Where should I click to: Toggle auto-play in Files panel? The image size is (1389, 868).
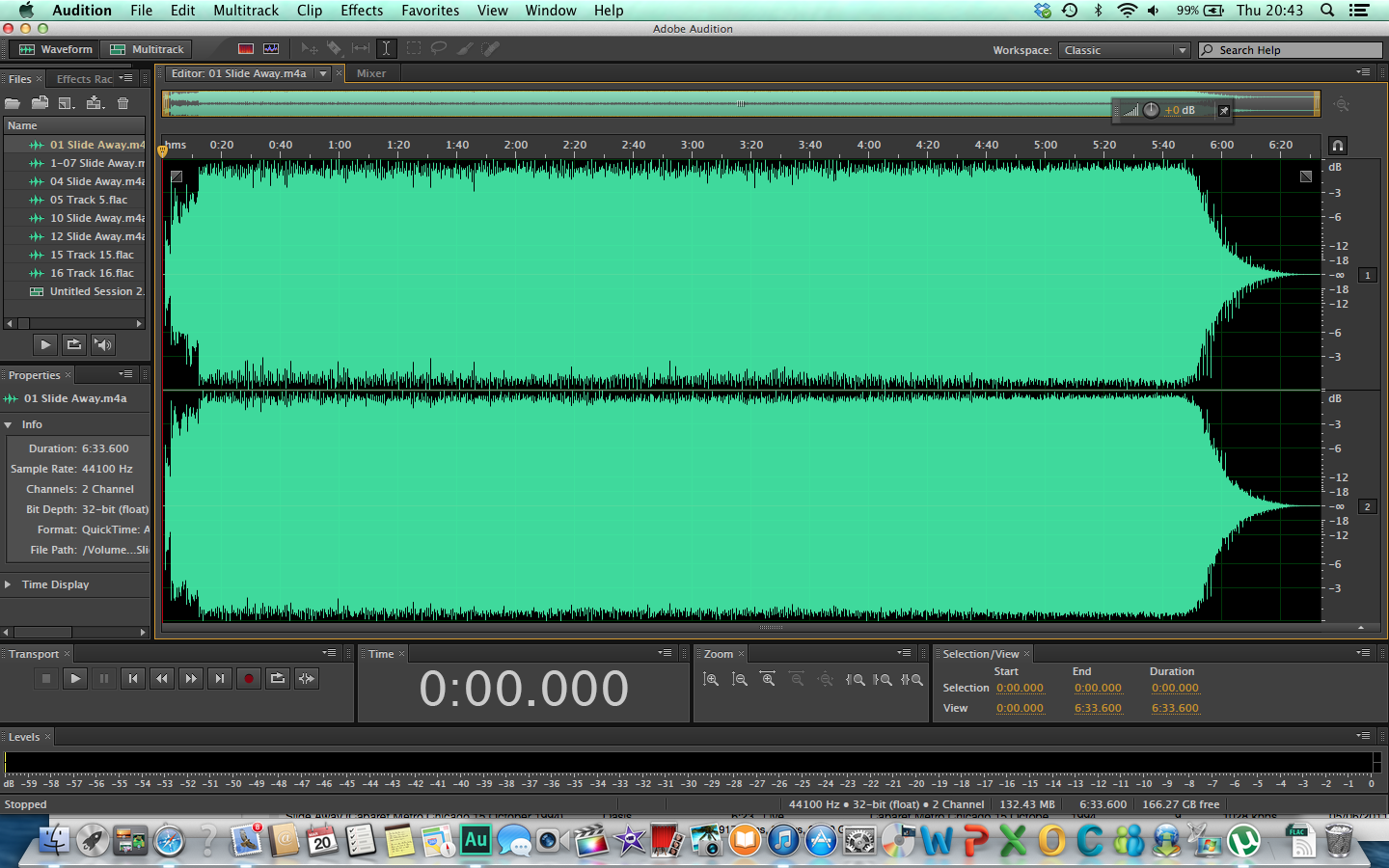pyautogui.click(x=103, y=344)
